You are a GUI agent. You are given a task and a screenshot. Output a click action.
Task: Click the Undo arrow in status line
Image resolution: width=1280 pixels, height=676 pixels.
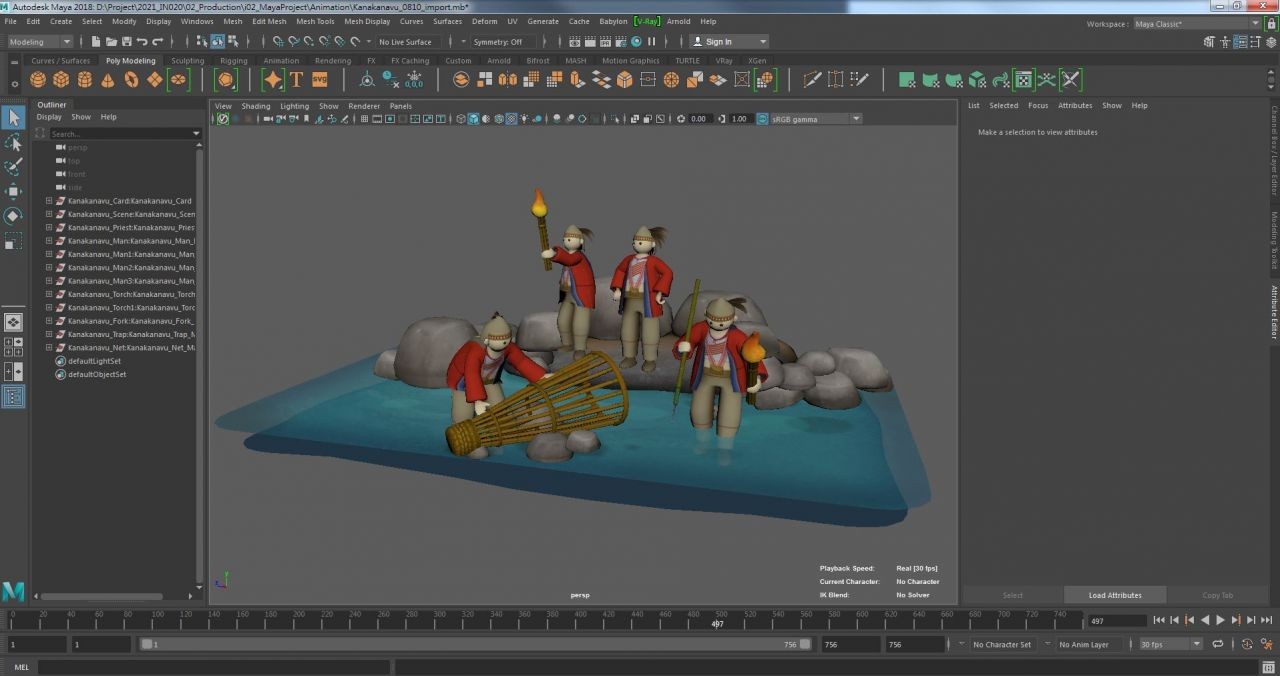click(x=142, y=42)
